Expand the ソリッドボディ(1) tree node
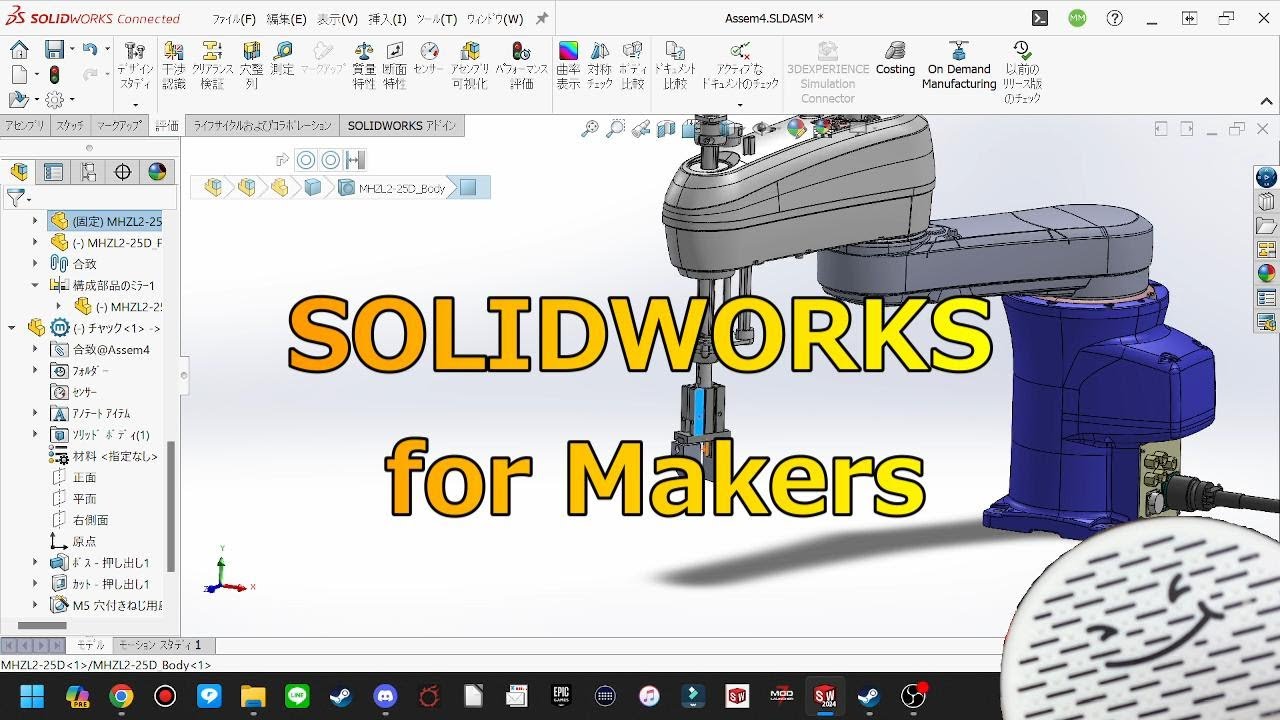1280x720 pixels. pyautogui.click(x=35, y=434)
